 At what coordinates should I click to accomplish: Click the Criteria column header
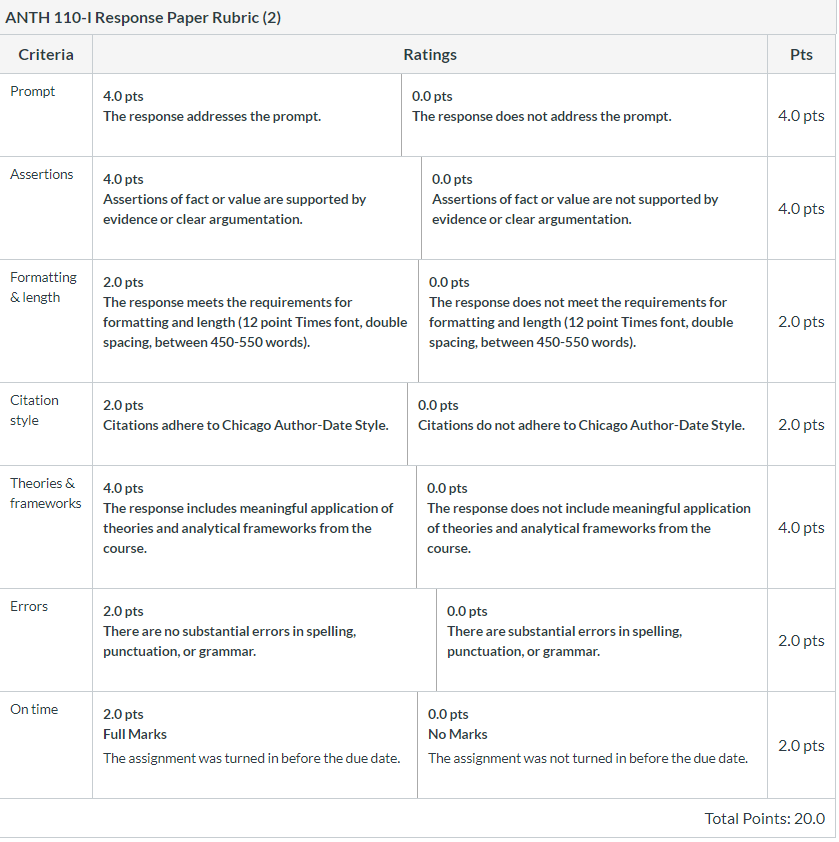coord(46,55)
